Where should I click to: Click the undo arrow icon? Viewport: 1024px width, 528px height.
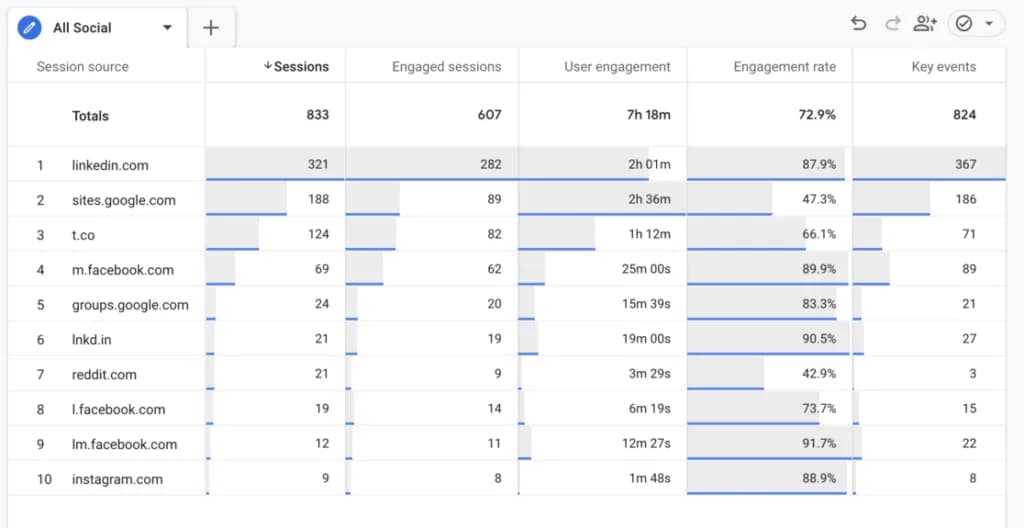click(858, 24)
